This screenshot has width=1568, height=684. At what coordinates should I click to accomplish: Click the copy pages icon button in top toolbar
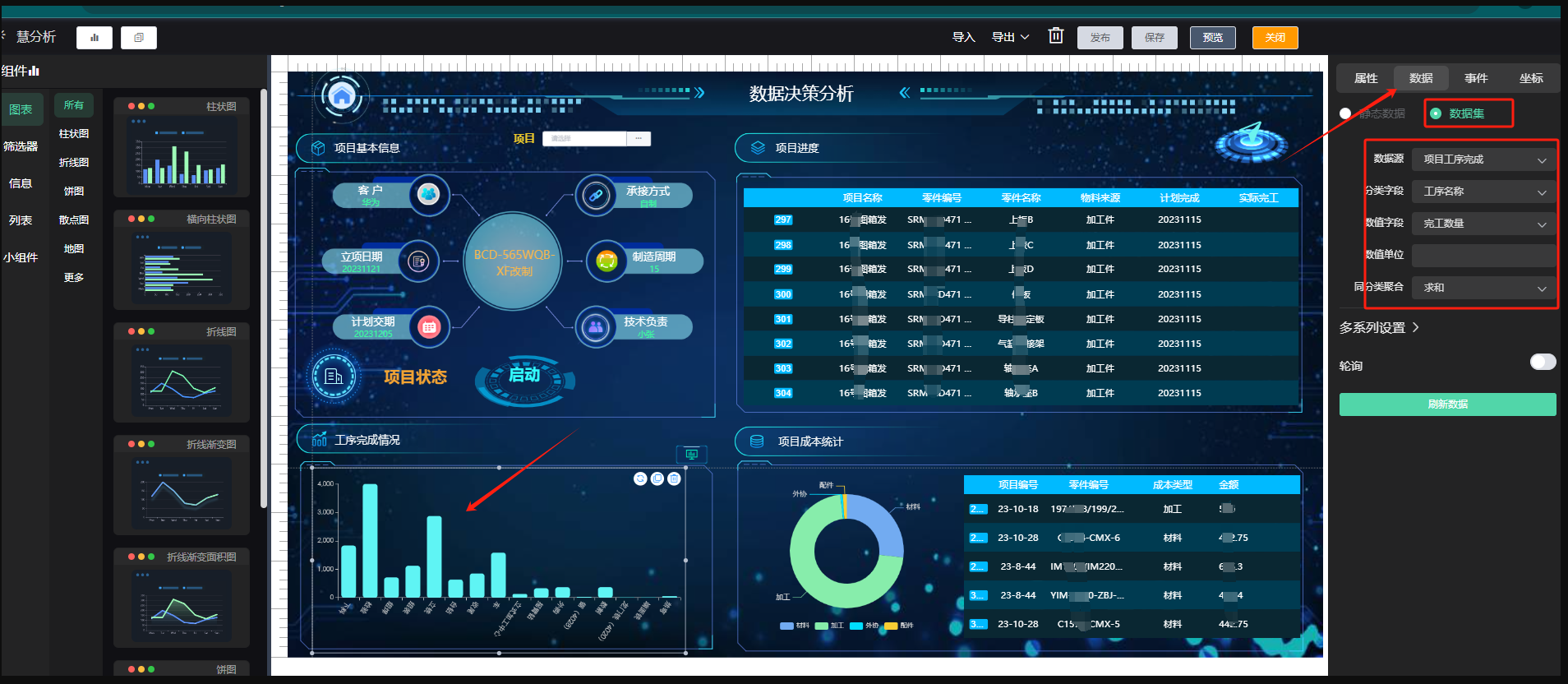(139, 38)
